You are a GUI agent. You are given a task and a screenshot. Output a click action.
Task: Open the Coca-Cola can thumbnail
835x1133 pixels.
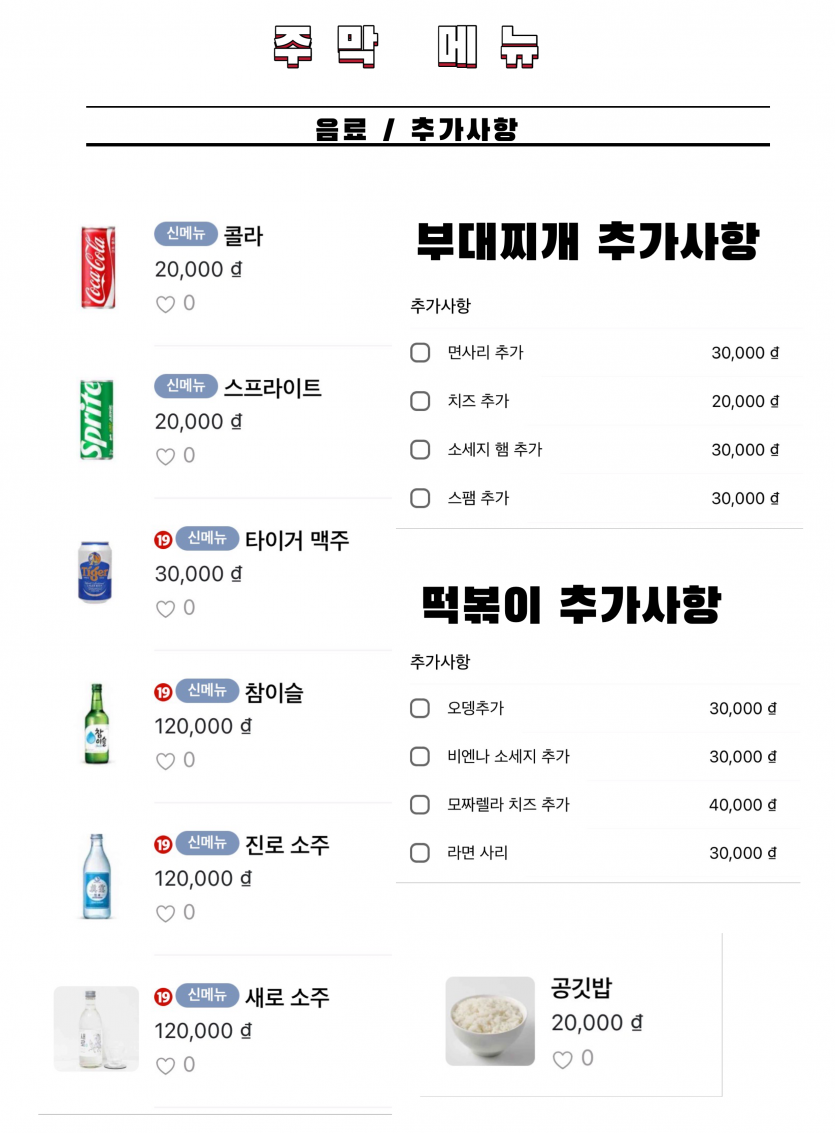[x=98, y=267]
